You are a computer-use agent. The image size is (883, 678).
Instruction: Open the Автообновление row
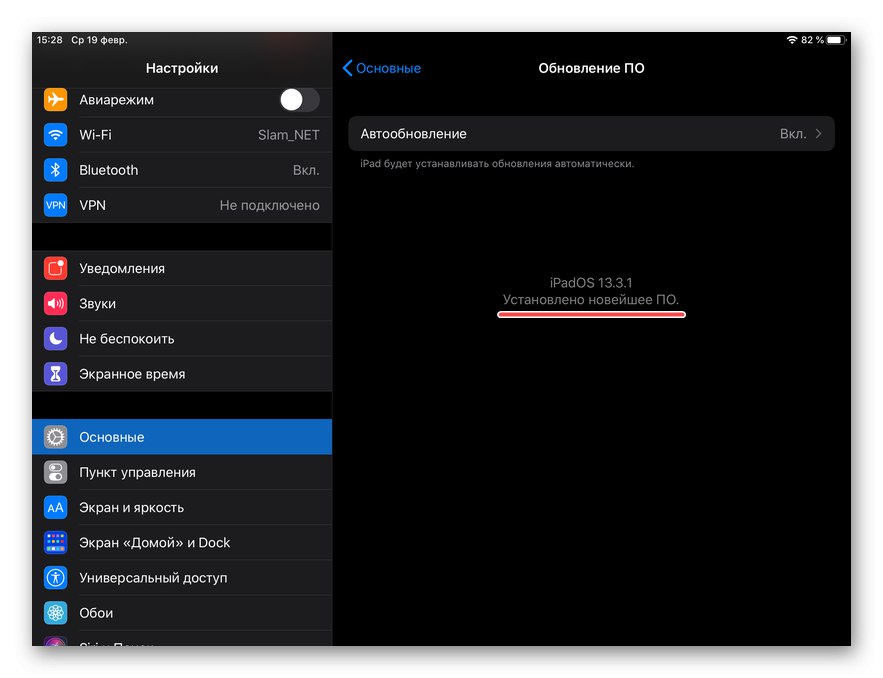pyautogui.click(x=591, y=134)
